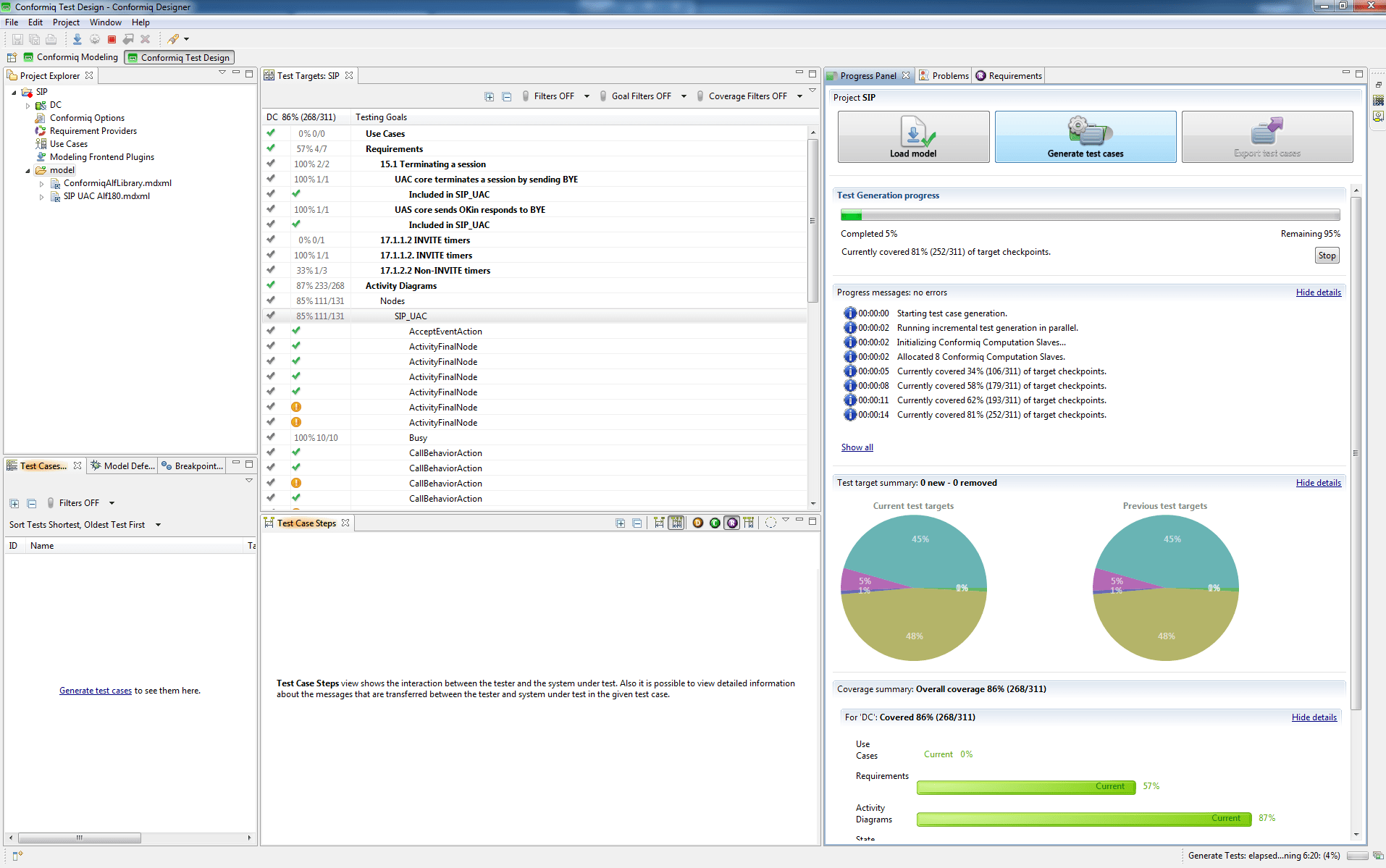Screen dimensions: 1386x868
Task: Maximize the Project Explorer panel
Action: point(249,74)
